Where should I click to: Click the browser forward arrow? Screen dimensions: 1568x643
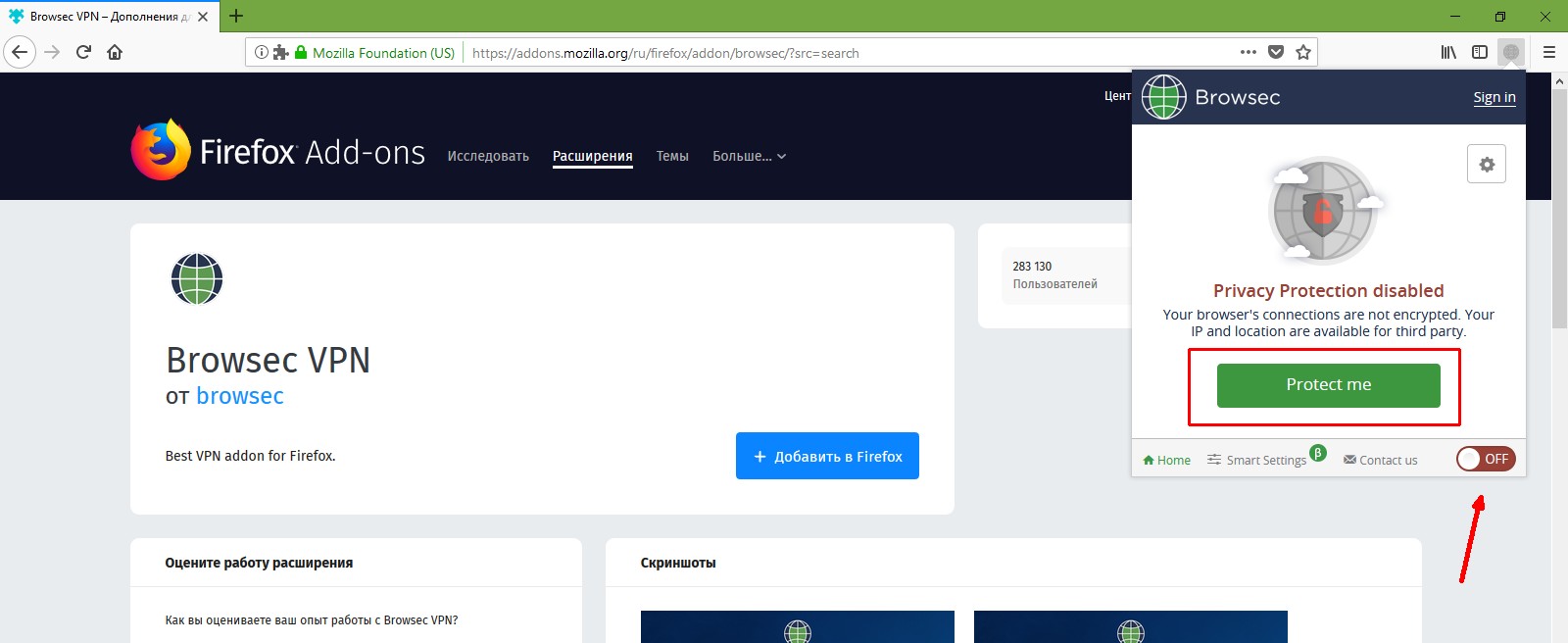click(53, 52)
